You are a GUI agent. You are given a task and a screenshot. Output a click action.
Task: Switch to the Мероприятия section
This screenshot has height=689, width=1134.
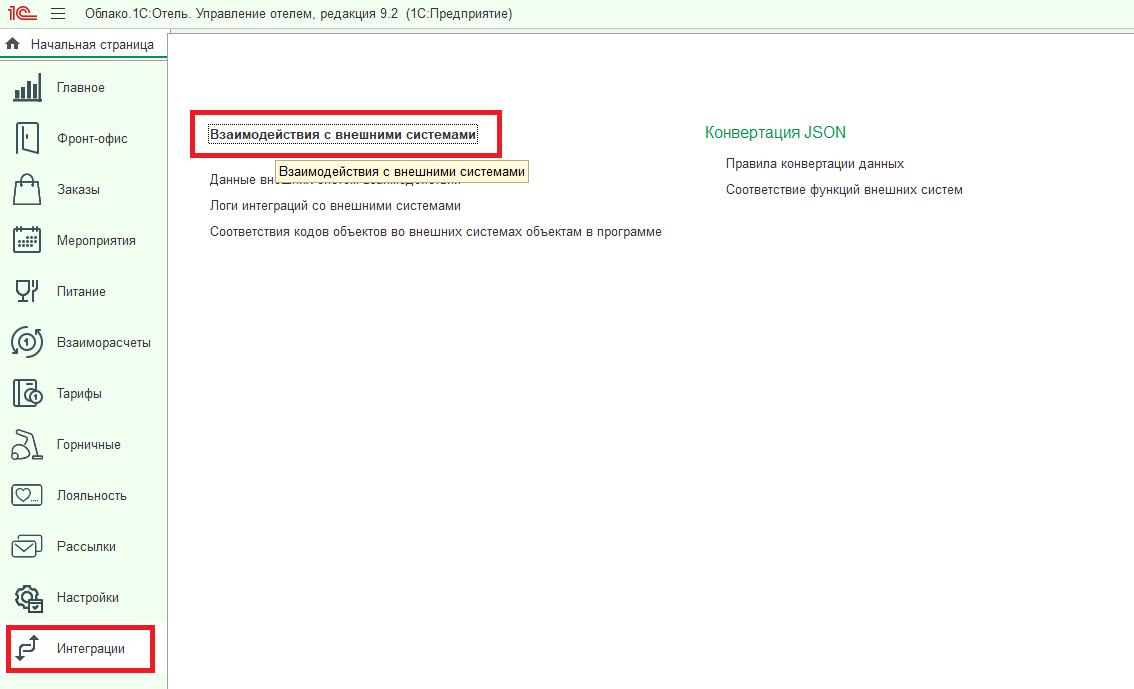point(96,241)
